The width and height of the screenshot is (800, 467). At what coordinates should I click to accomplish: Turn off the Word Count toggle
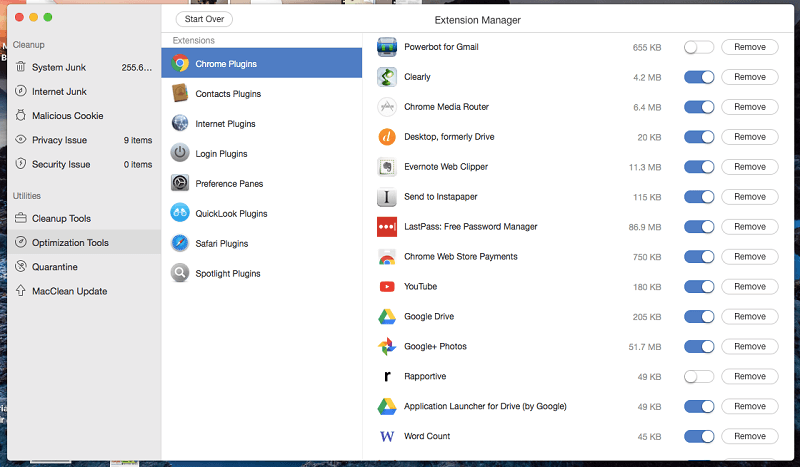698,436
